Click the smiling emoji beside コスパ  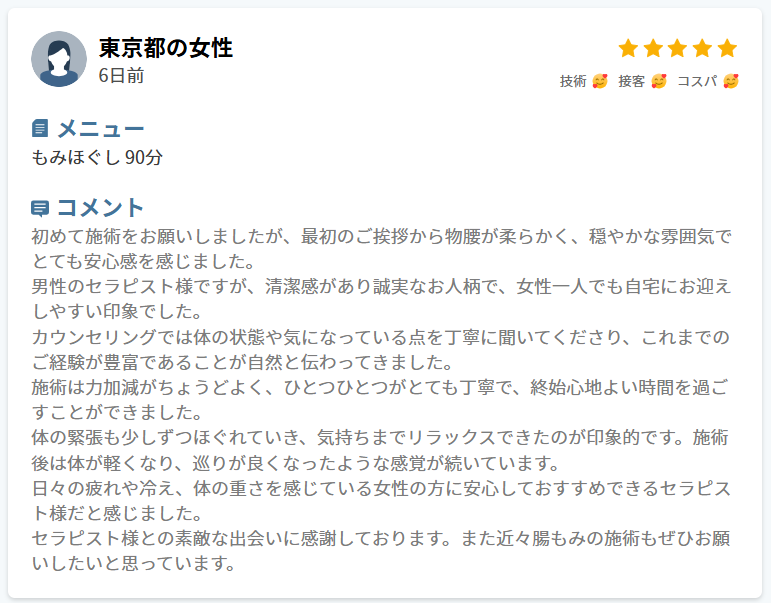[731, 81]
